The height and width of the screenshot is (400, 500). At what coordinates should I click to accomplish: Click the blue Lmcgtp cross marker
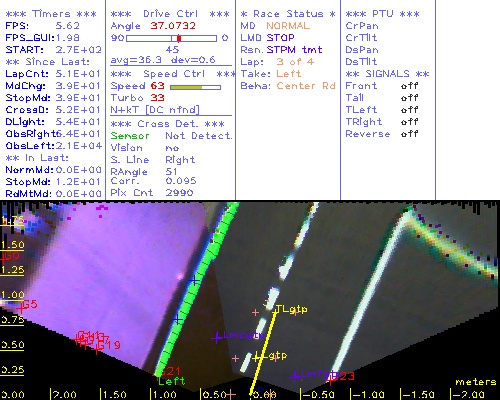pos(217,337)
